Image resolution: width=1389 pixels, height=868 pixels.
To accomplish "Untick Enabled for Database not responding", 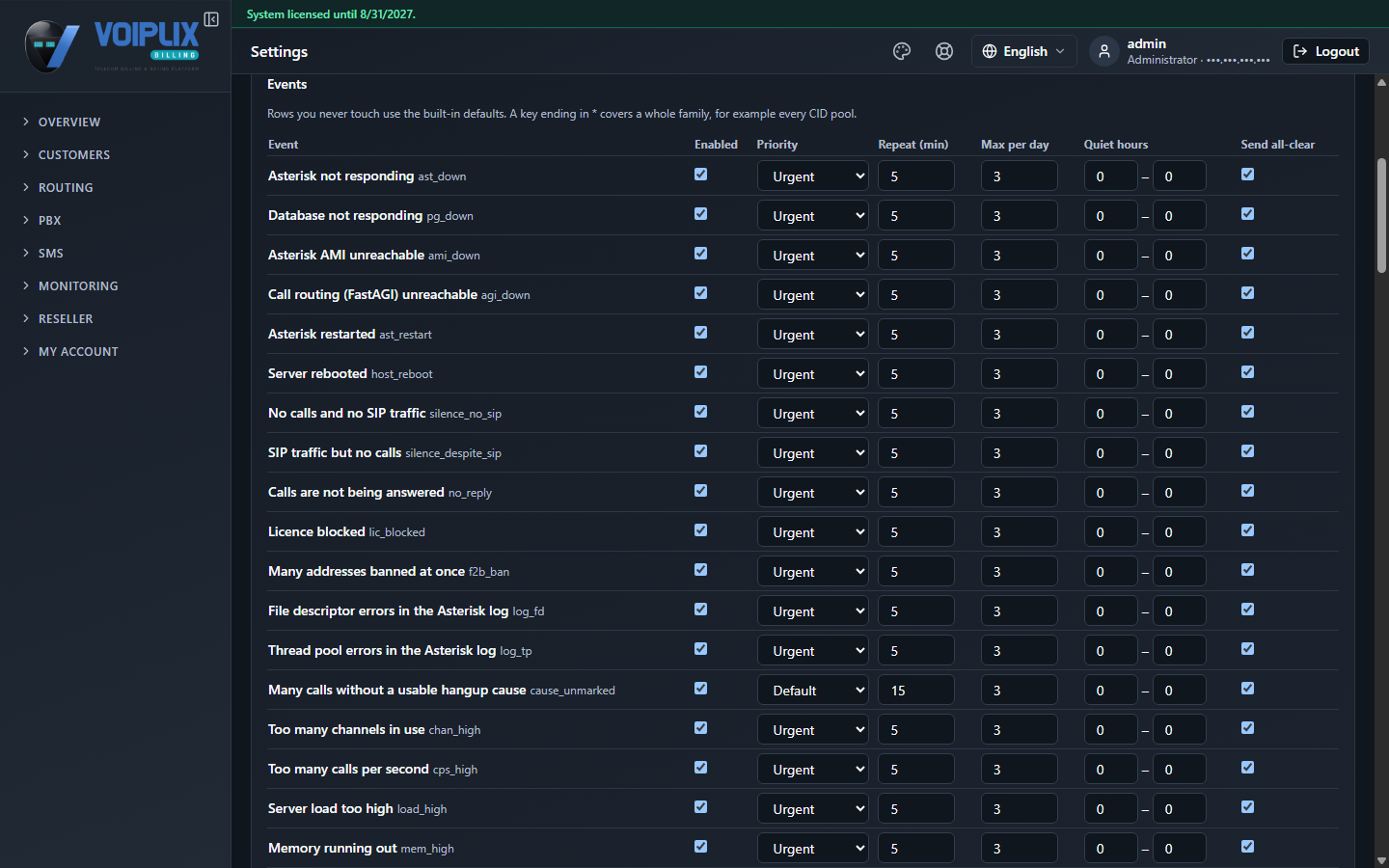I will pos(701,214).
